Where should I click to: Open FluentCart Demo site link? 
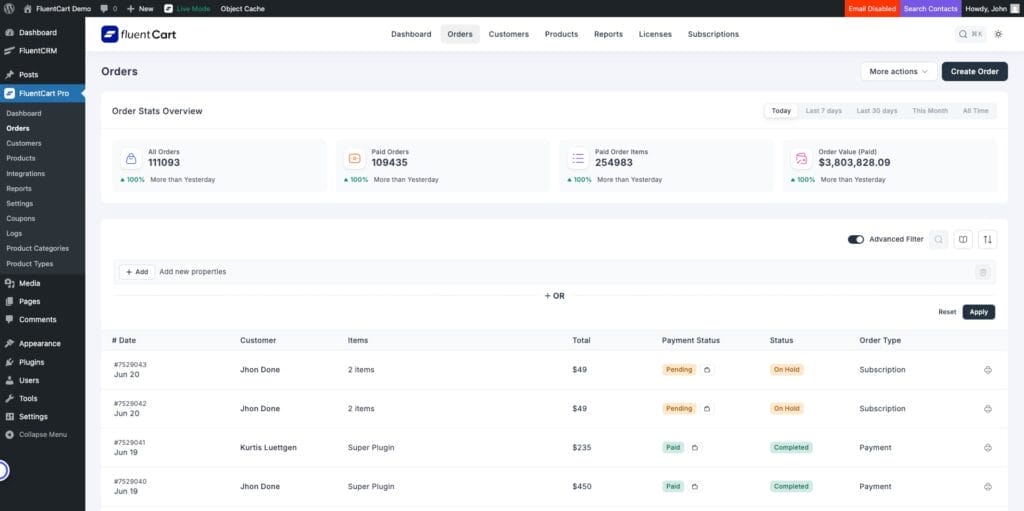57,8
